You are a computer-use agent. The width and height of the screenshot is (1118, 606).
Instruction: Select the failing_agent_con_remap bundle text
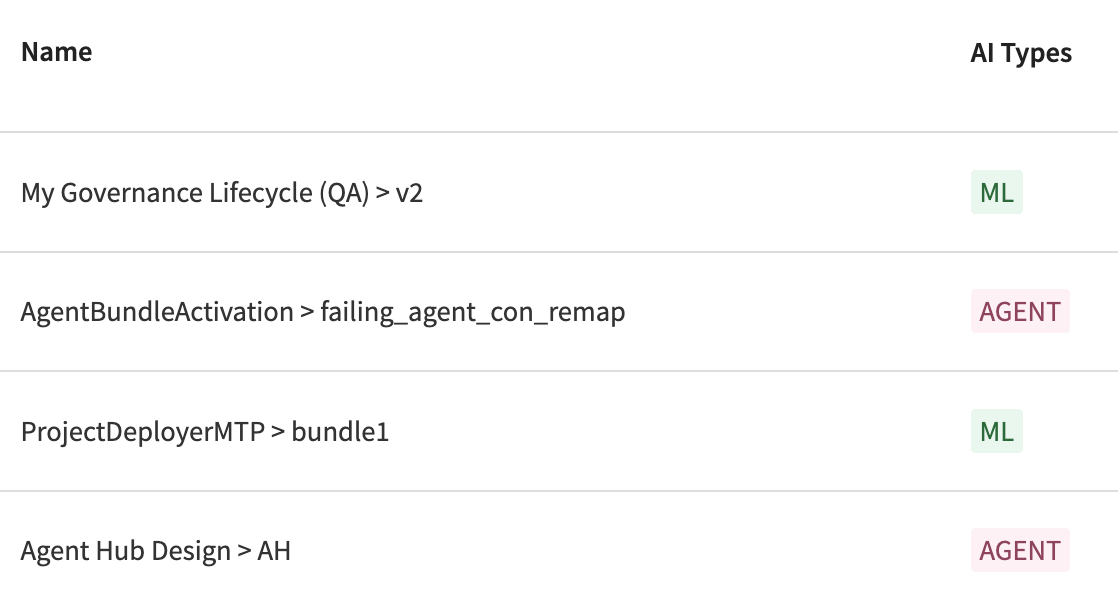pyautogui.click(x=472, y=312)
